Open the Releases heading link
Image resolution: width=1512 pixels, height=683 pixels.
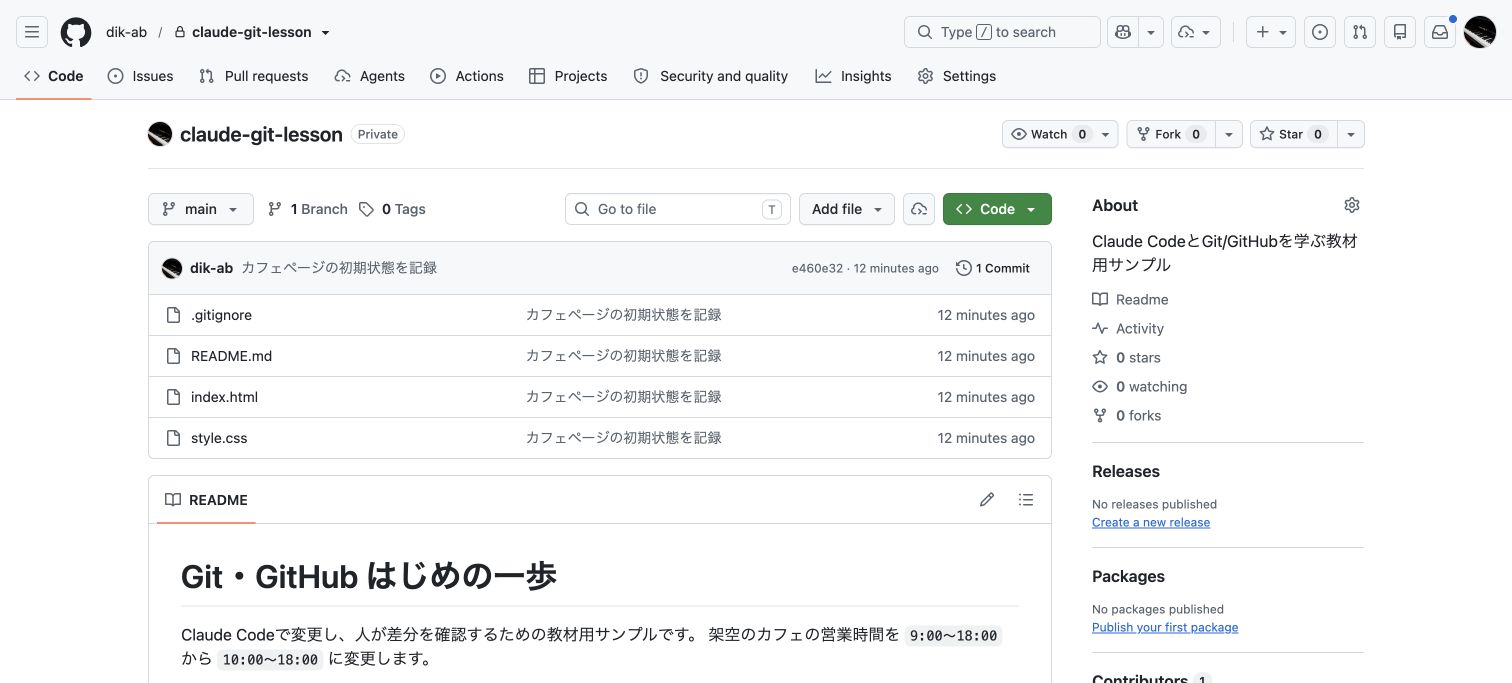1126,471
